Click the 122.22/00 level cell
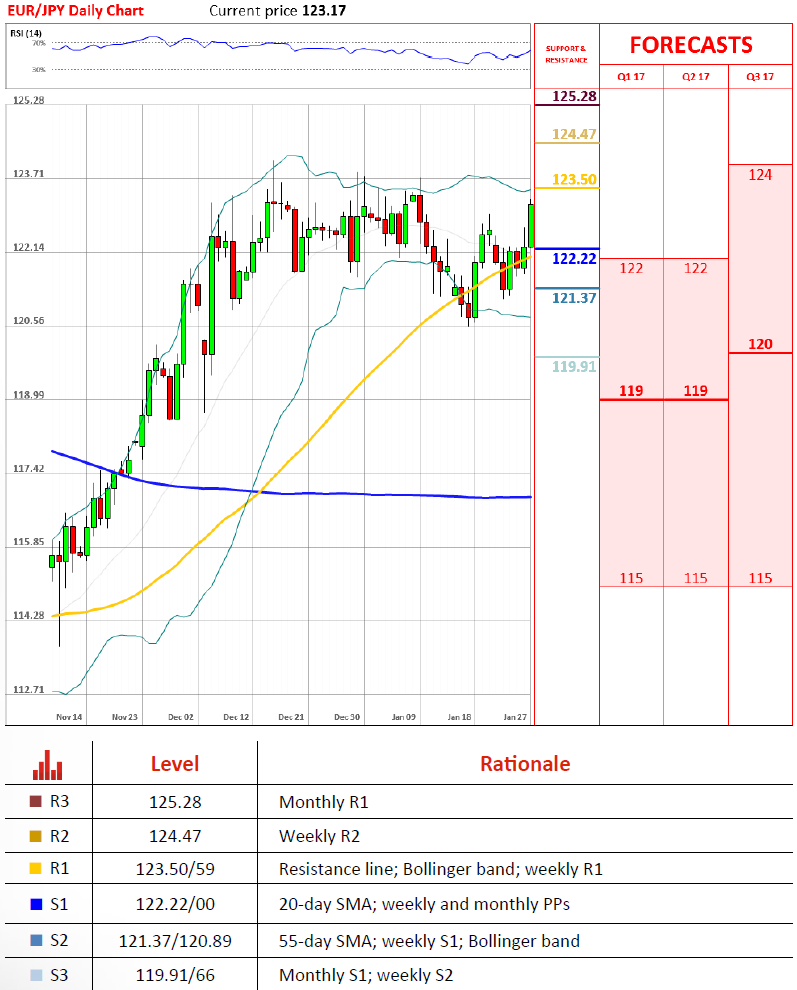This screenshot has width=797, height=990. tap(175, 904)
